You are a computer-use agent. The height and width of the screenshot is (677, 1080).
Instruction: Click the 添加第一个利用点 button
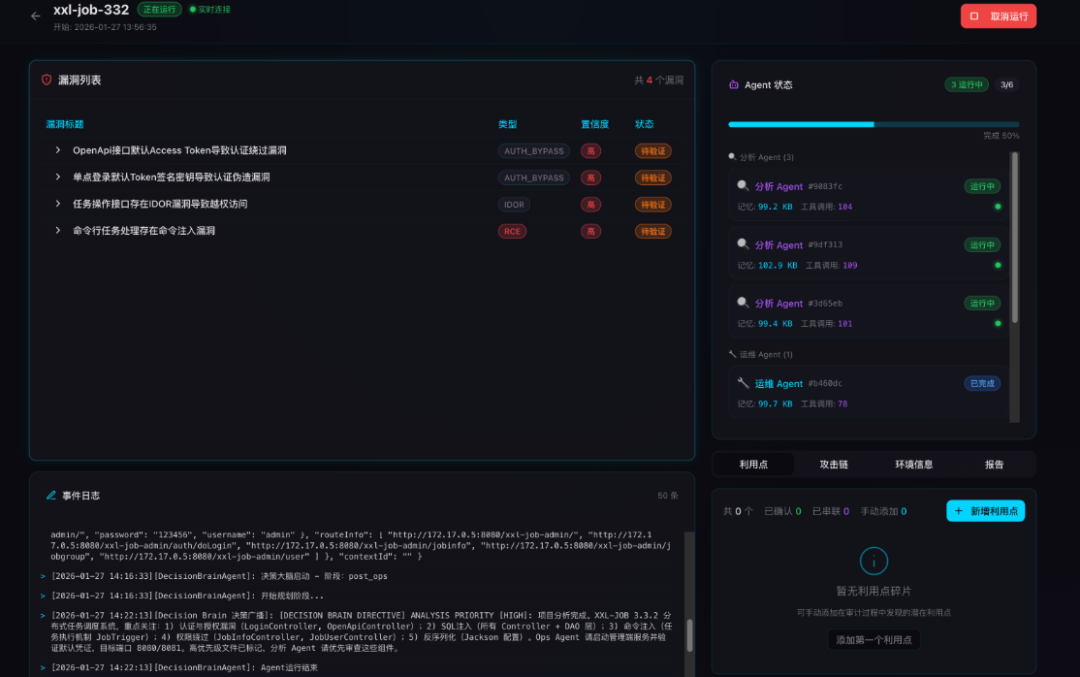click(x=873, y=640)
